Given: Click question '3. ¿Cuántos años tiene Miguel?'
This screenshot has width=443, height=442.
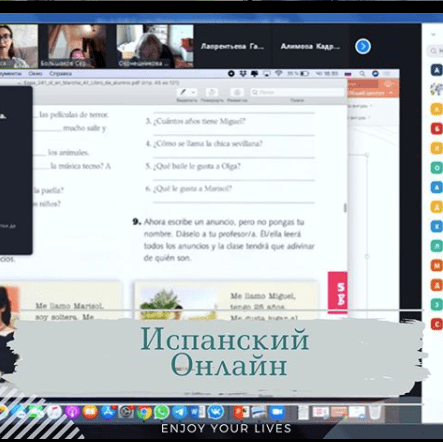Looking at the screenshot, I should (196, 121).
